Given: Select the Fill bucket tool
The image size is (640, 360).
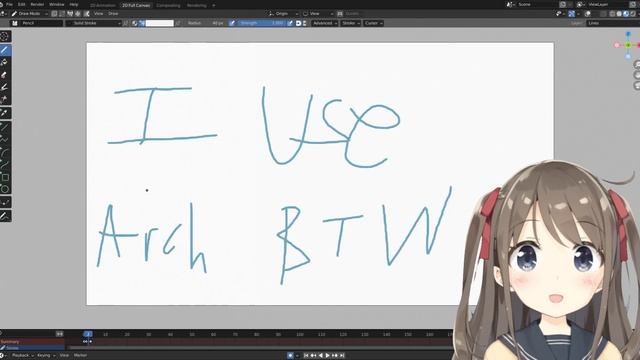Looking at the screenshot, I should [x=4, y=62].
